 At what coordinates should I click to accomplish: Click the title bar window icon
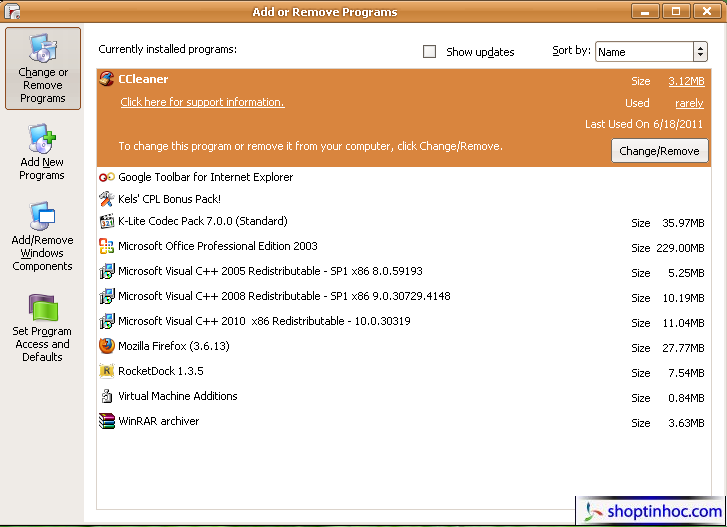tap(12, 11)
